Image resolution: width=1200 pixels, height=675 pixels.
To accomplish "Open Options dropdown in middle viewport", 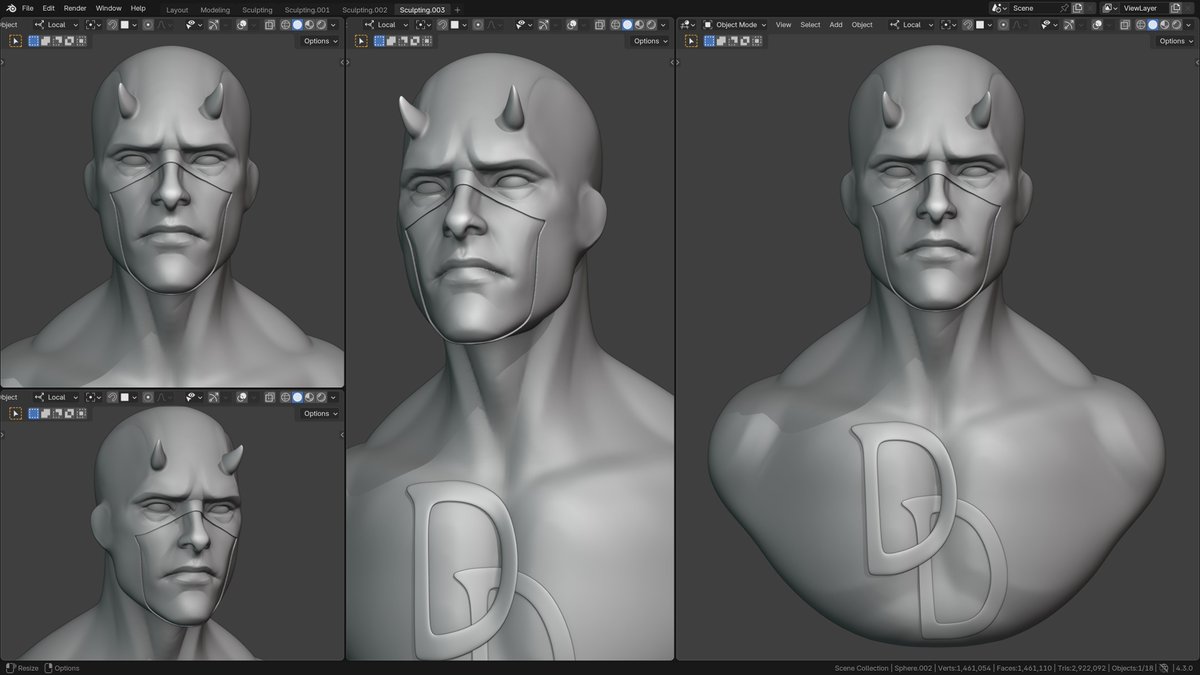I will point(650,41).
